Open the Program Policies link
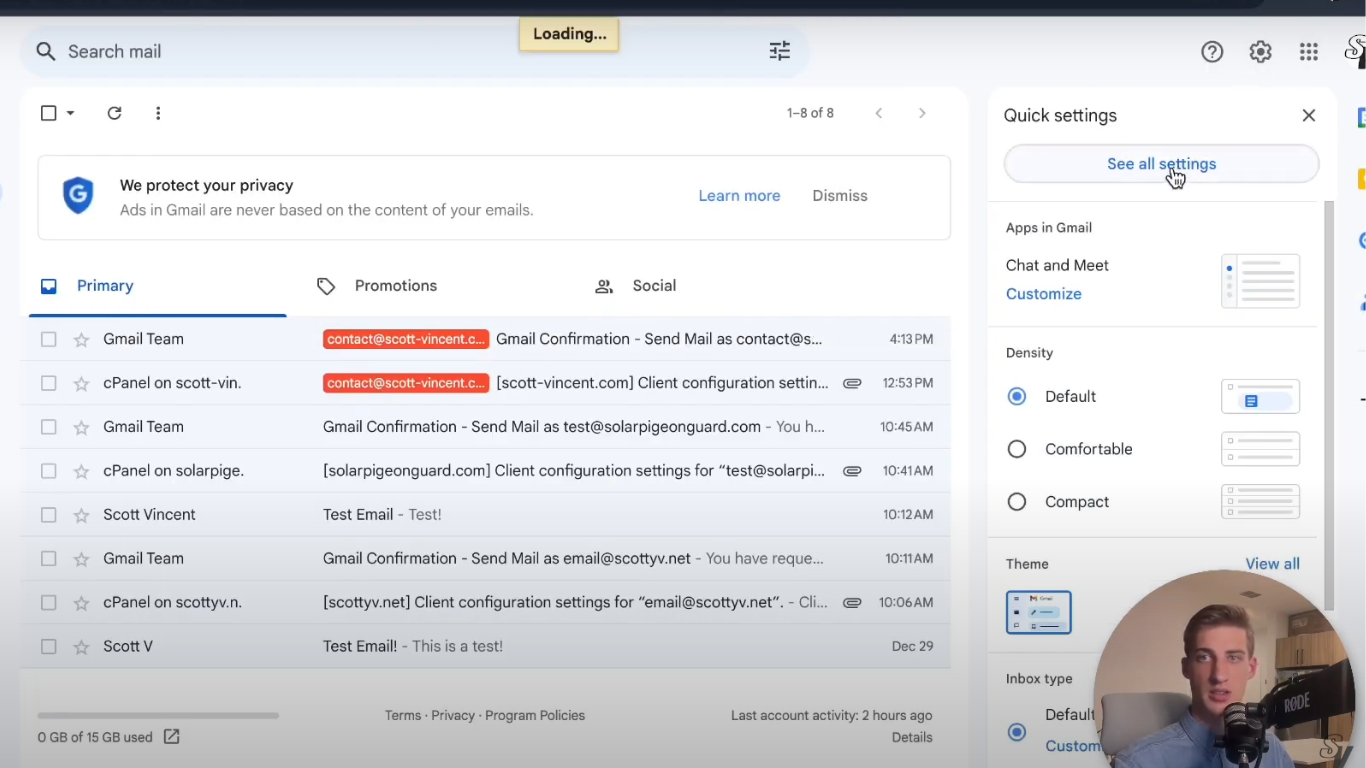Image resolution: width=1366 pixels, height=768 pixels. [535, 715]
